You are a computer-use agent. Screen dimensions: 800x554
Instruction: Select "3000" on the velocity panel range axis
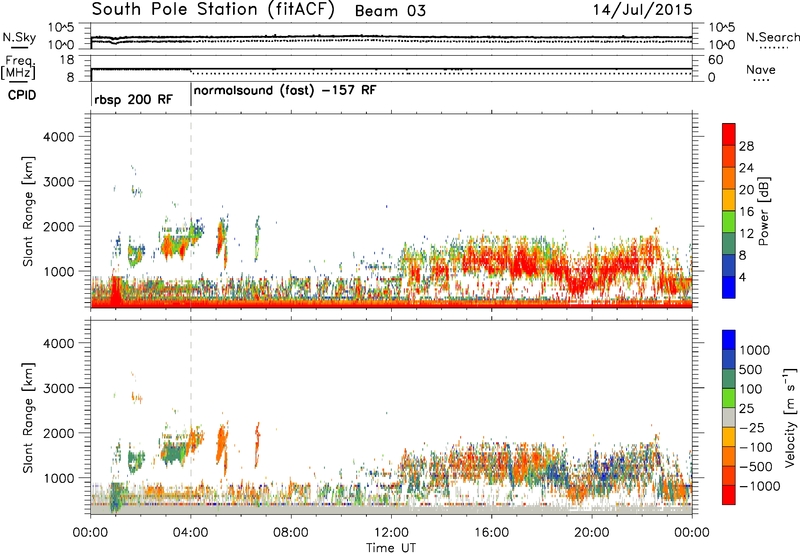pyautogui.click(x=59, y=388)
